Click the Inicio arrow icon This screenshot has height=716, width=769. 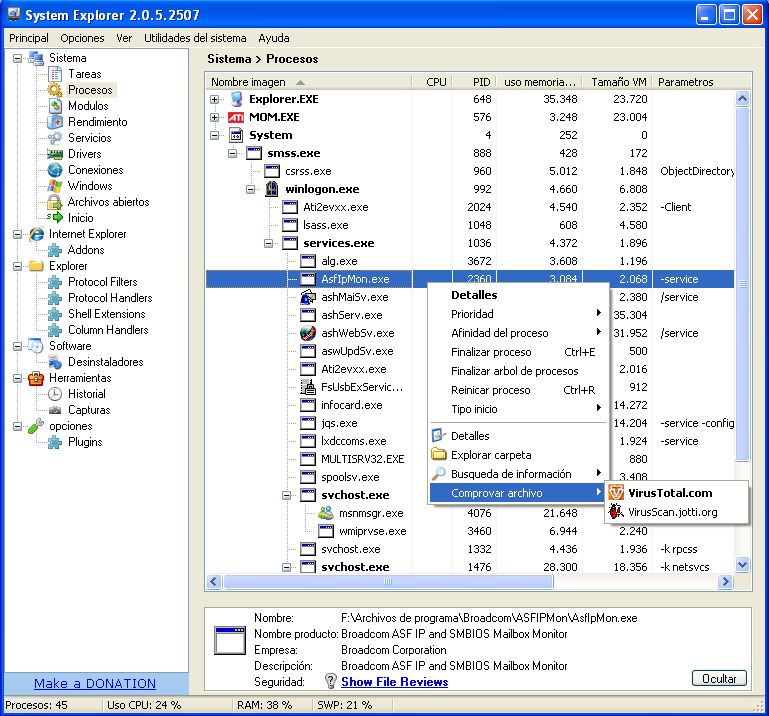click(x=55, y=218)
